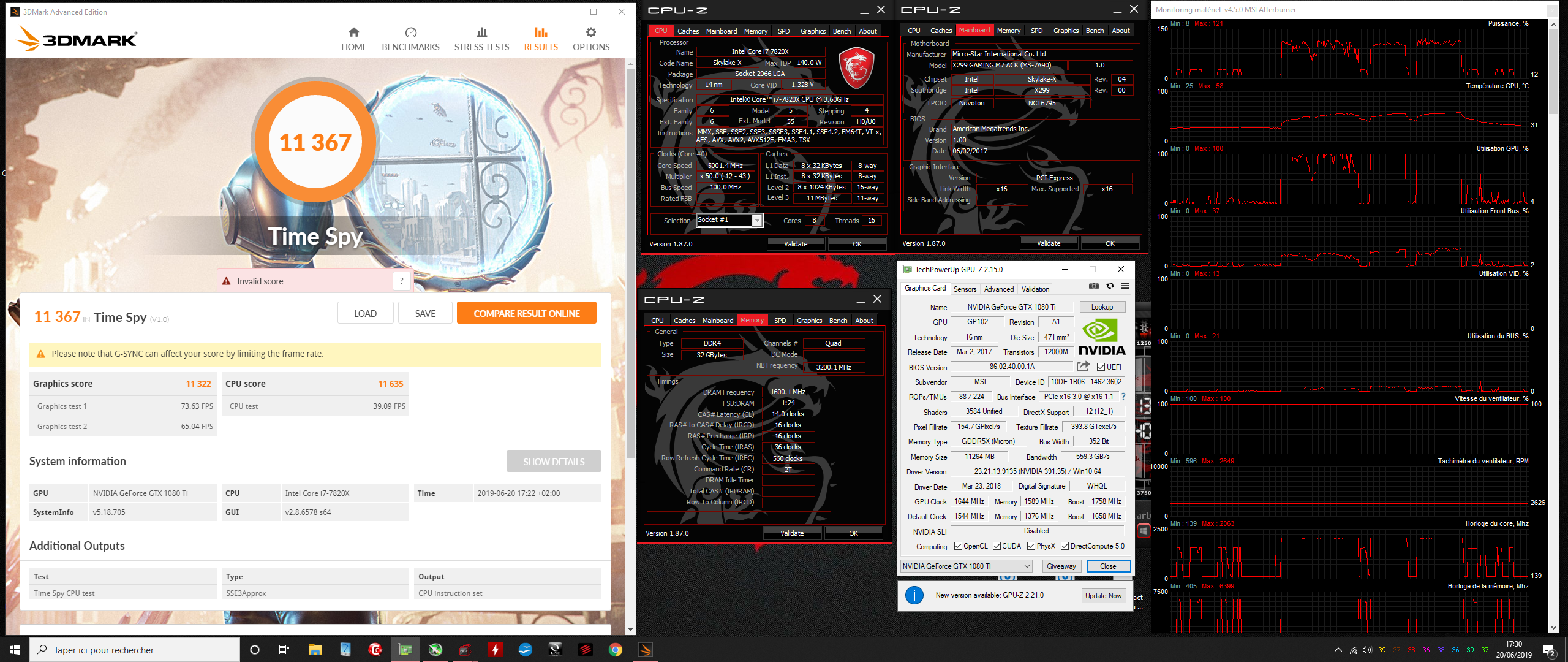
Task: Open the GPU-Z hamburger menu
Action: (1125, 286)
